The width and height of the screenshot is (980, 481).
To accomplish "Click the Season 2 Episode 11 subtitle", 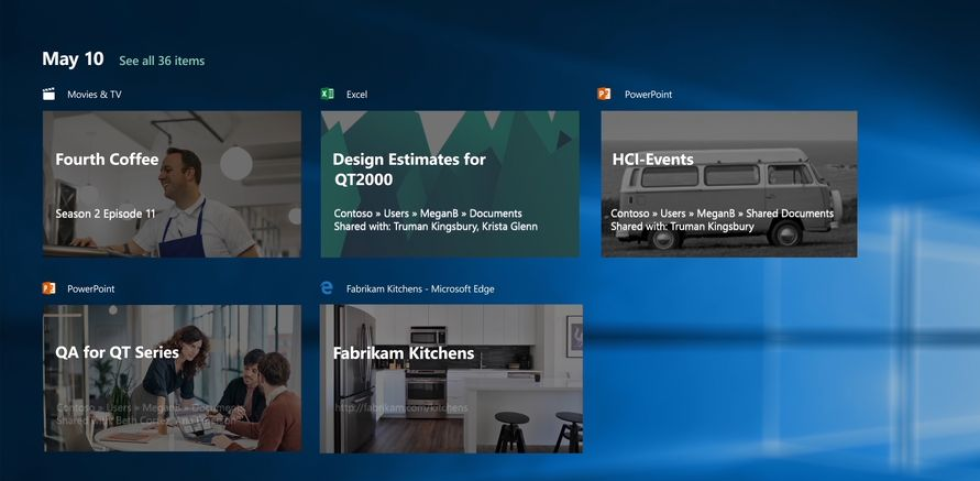I will coord(105,214).
